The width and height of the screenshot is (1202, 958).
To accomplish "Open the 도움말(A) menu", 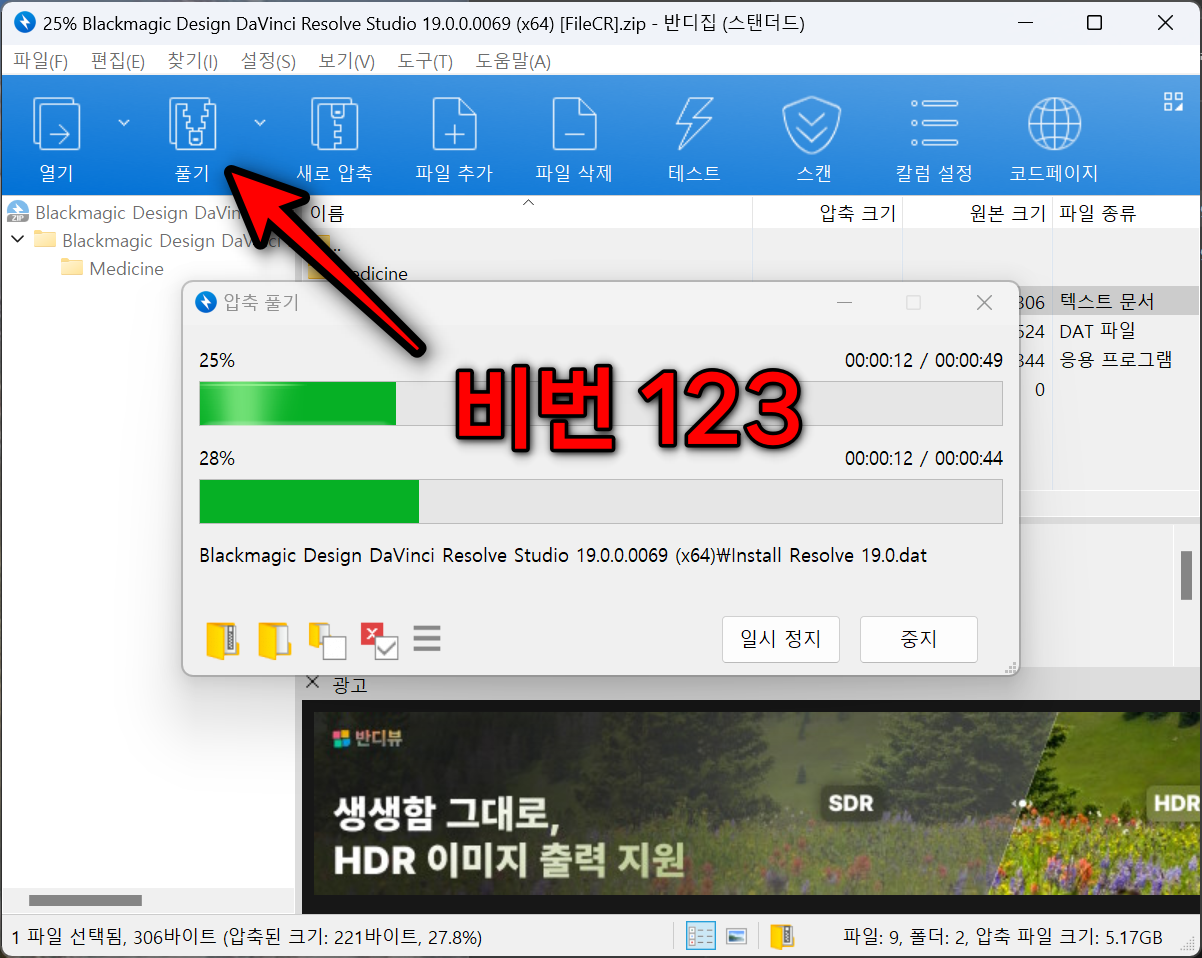I will (512, 61).
